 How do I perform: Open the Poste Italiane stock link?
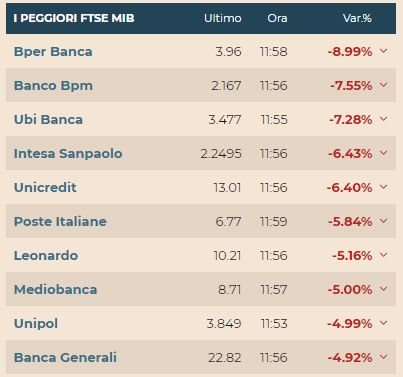pos(60,221)
